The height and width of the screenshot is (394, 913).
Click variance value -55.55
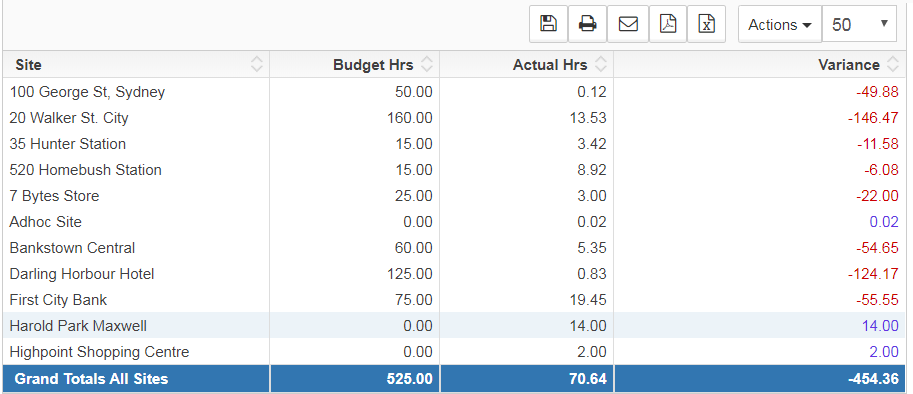pos(877,300)
